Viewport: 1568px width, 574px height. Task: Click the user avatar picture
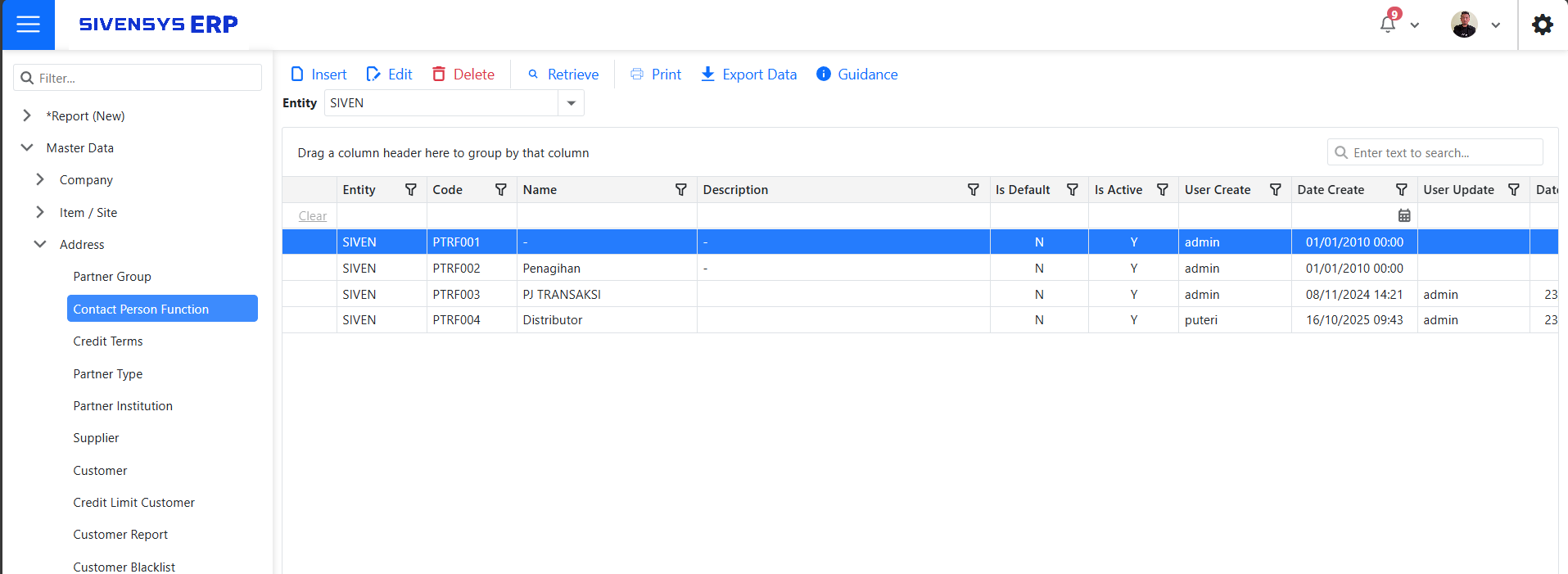tap(1464, 25)
